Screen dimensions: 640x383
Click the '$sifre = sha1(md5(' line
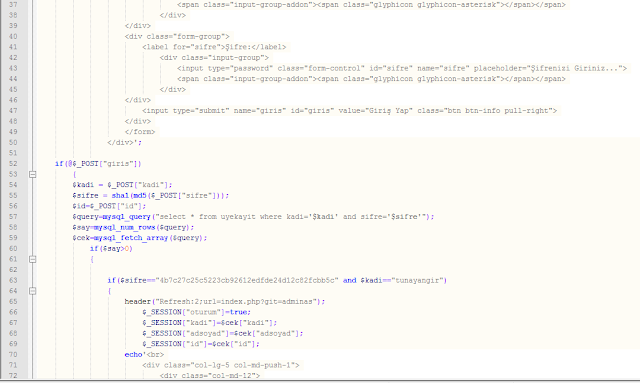pos(151,196)
